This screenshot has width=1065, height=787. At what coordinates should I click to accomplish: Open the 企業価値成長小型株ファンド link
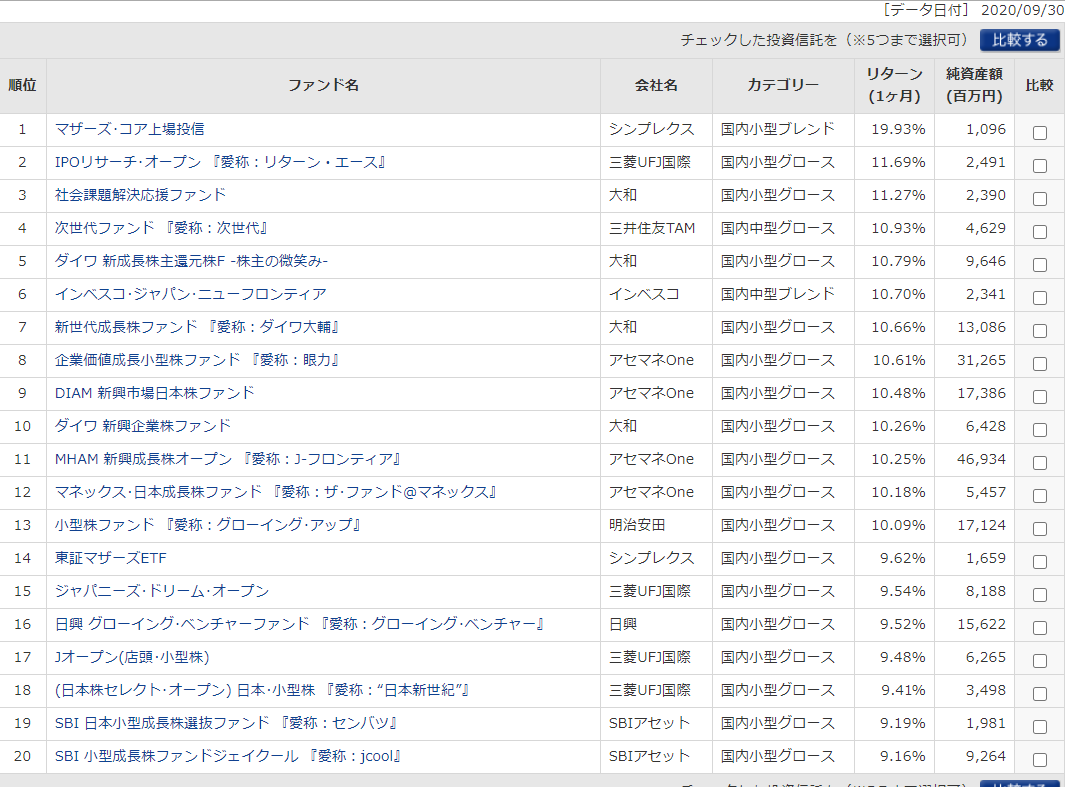coord(197,360)
